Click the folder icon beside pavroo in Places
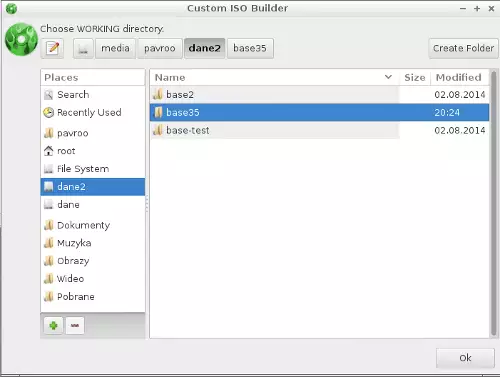This screenshot has width=500, height=377. [x=49, y=133]
